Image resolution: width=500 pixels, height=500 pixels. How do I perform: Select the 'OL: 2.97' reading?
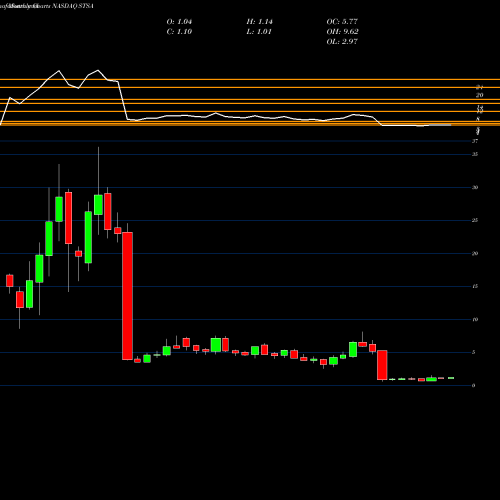click(342, 42)
